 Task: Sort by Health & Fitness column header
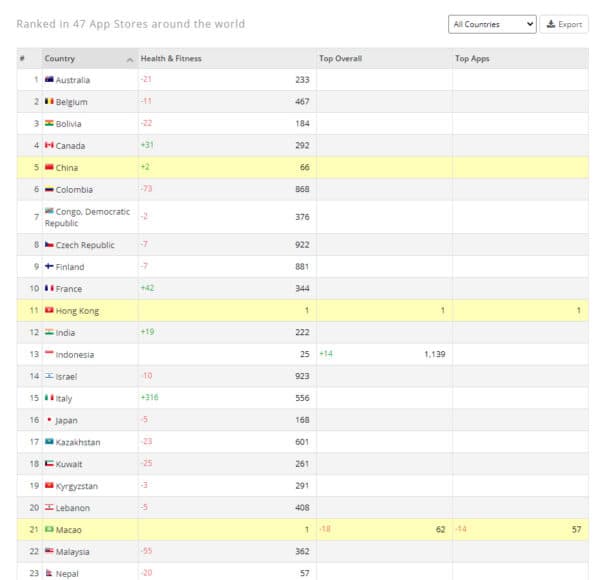(x=171, y=58)
